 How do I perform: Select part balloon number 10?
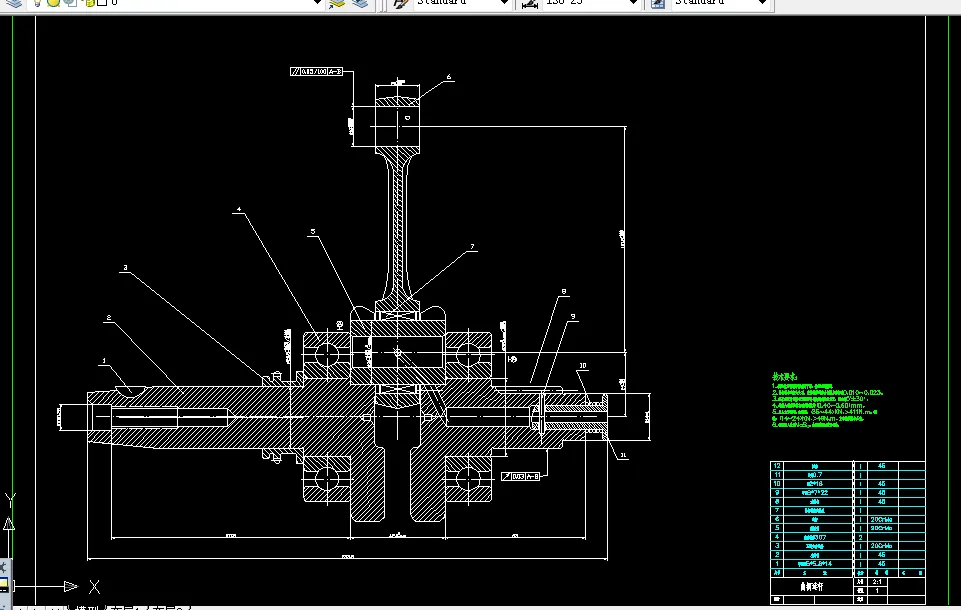(x=583, y=365)
